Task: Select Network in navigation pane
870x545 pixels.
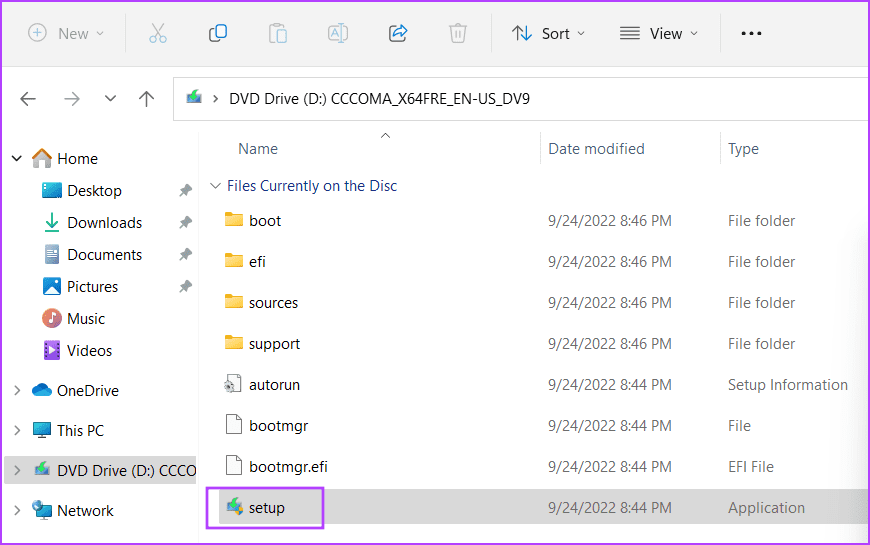Action: 73,511
